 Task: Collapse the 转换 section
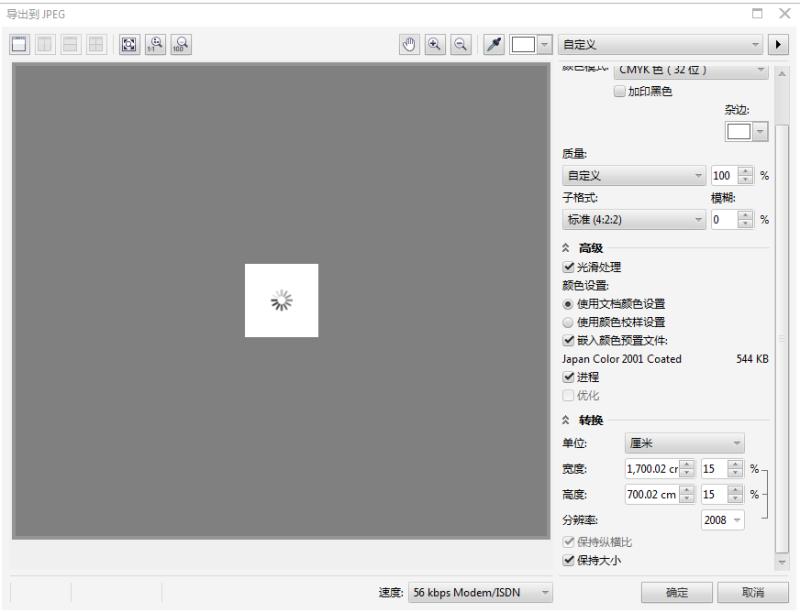(x=566, y=420)
